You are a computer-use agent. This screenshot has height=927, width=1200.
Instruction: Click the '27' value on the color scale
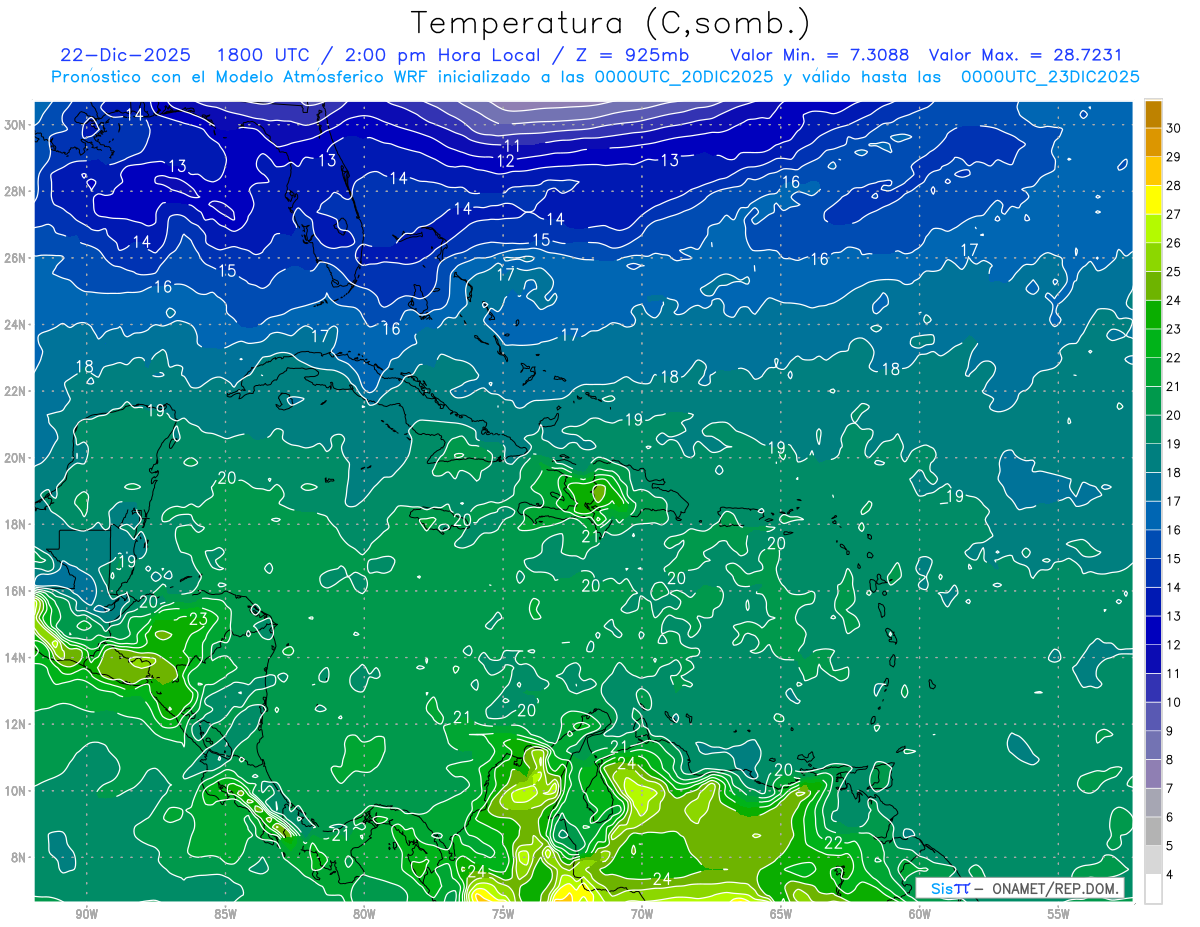click(x=1174, y=214)
